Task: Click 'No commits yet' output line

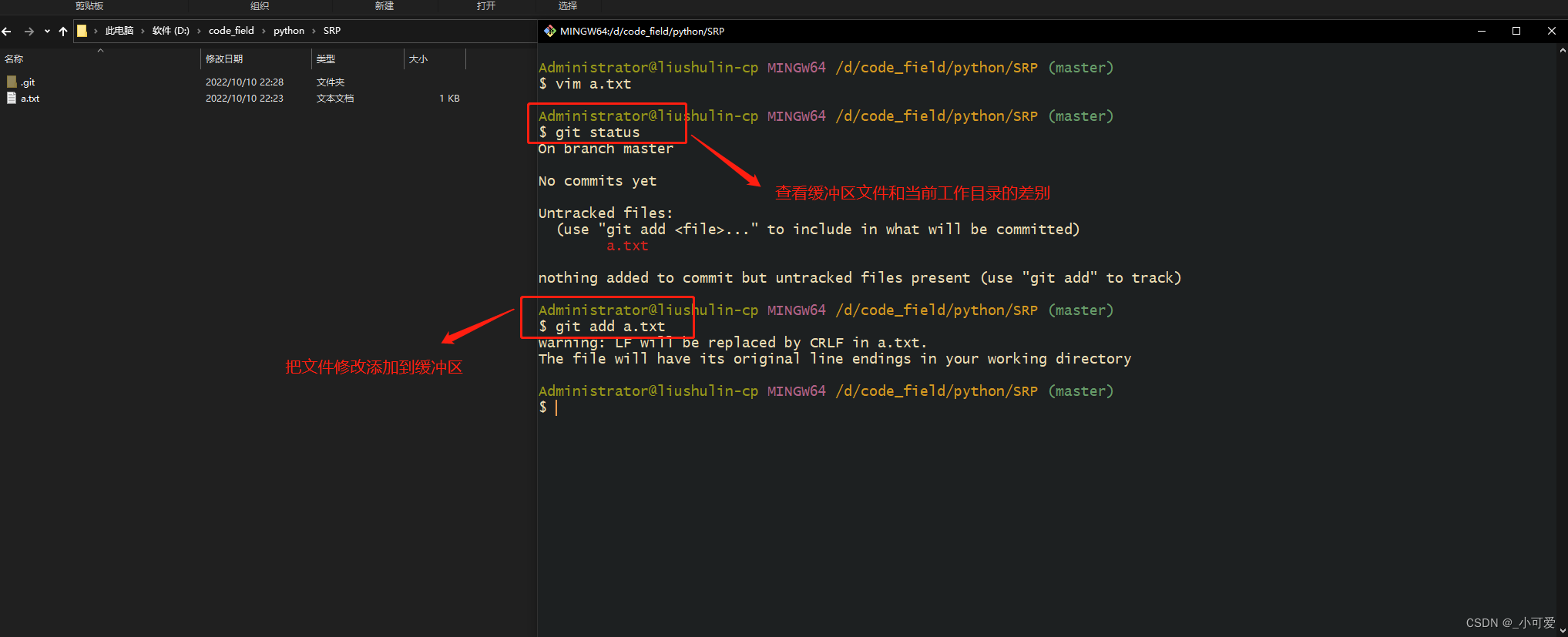Action: pos(597,181)
